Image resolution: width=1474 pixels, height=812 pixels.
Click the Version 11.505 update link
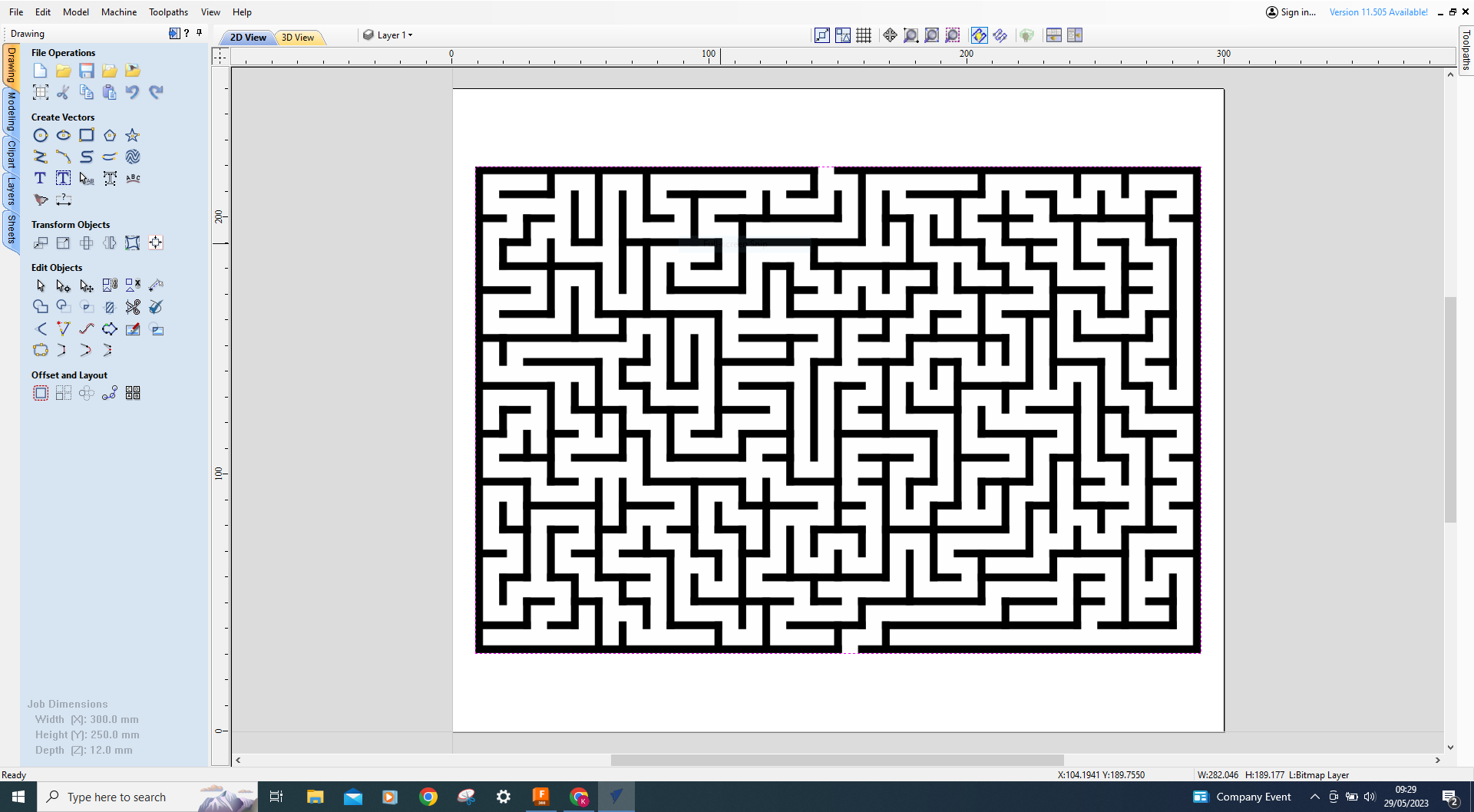click(x=1378, y=12)
